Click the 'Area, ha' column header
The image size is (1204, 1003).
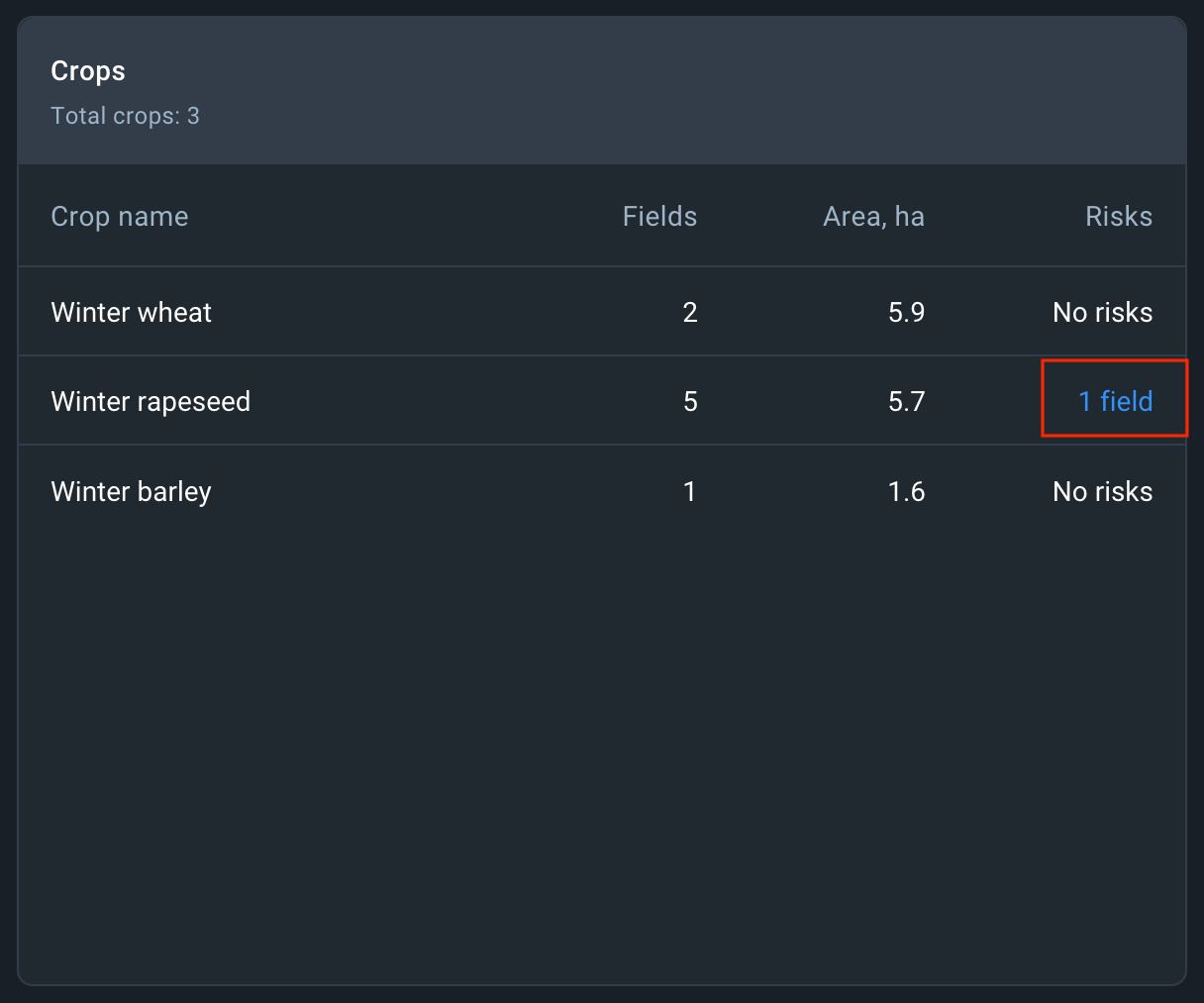[x=873, y=217]
